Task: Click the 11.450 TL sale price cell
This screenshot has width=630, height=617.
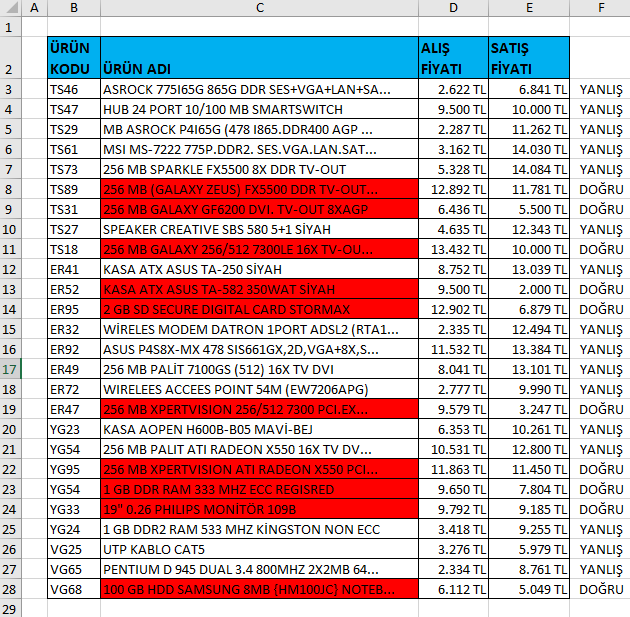Action: click(529, 469)
